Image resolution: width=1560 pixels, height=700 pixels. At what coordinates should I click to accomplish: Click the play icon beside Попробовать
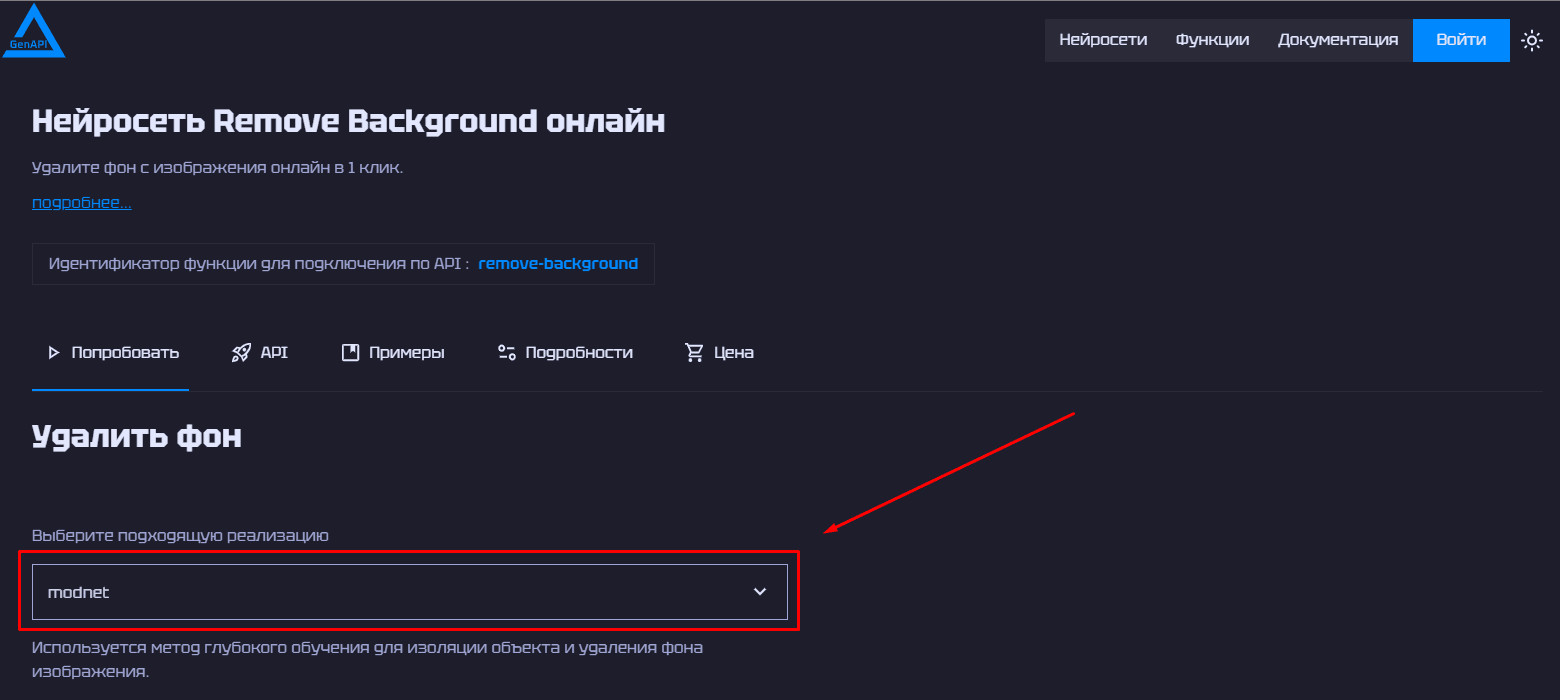coord(54,353)
